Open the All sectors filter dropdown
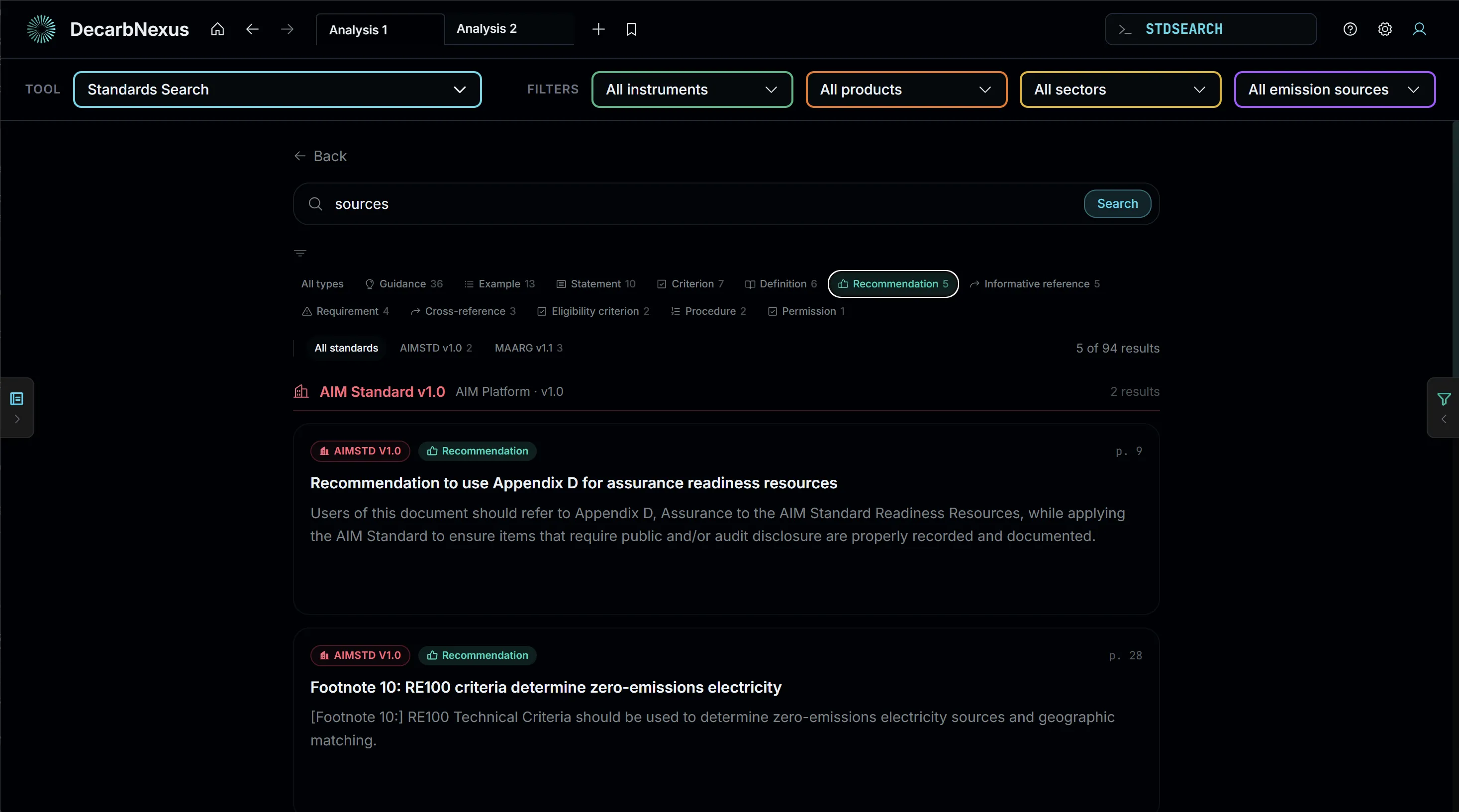 click(x=1120, y=90)
